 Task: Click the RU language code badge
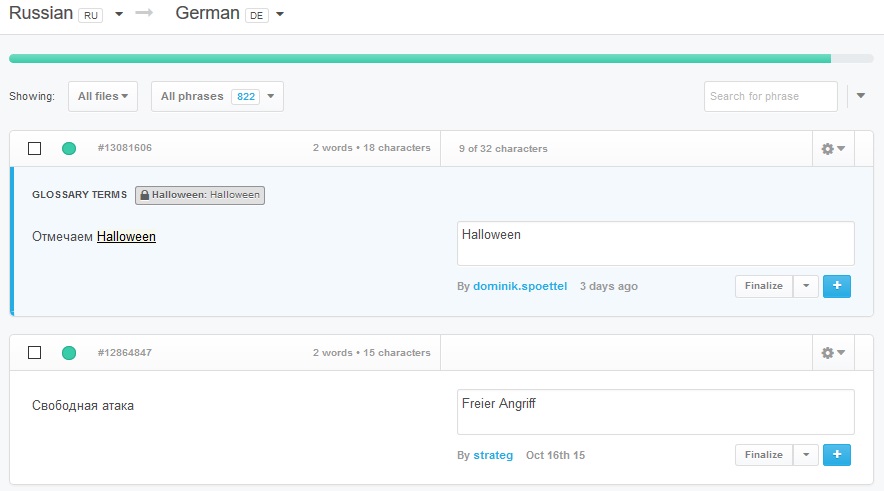91,15
